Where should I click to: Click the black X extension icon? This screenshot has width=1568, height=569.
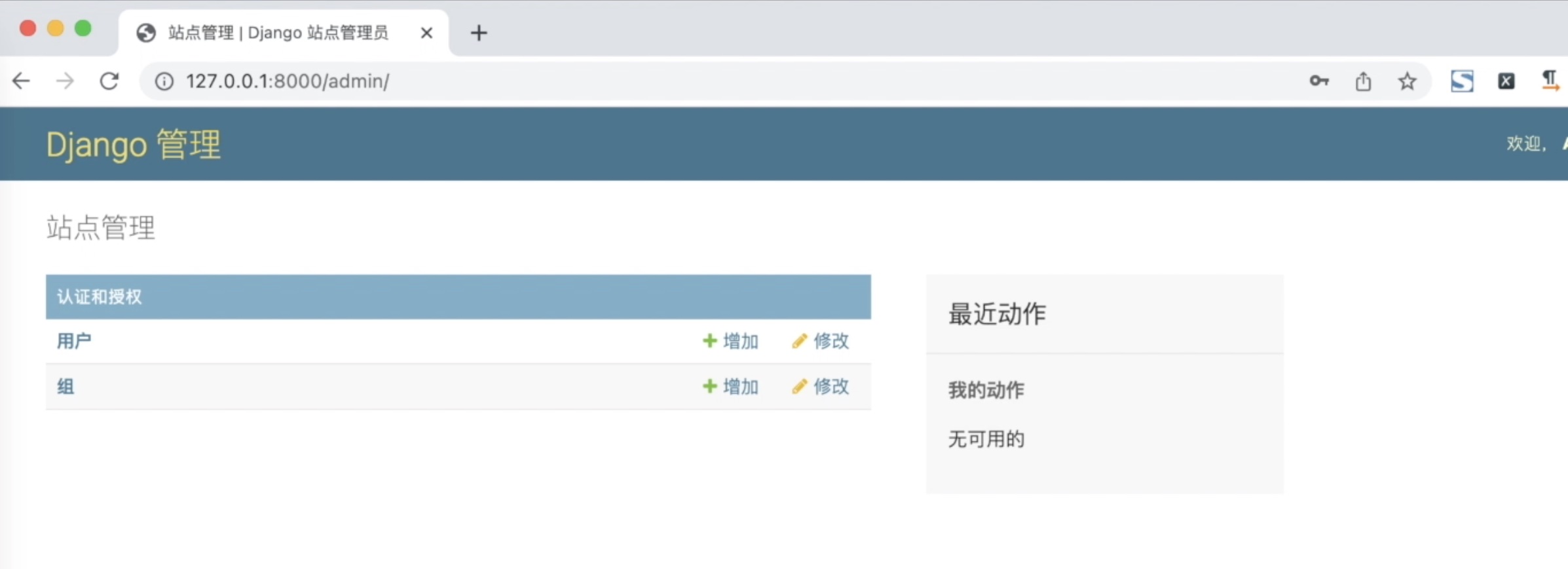(1506, 81)
